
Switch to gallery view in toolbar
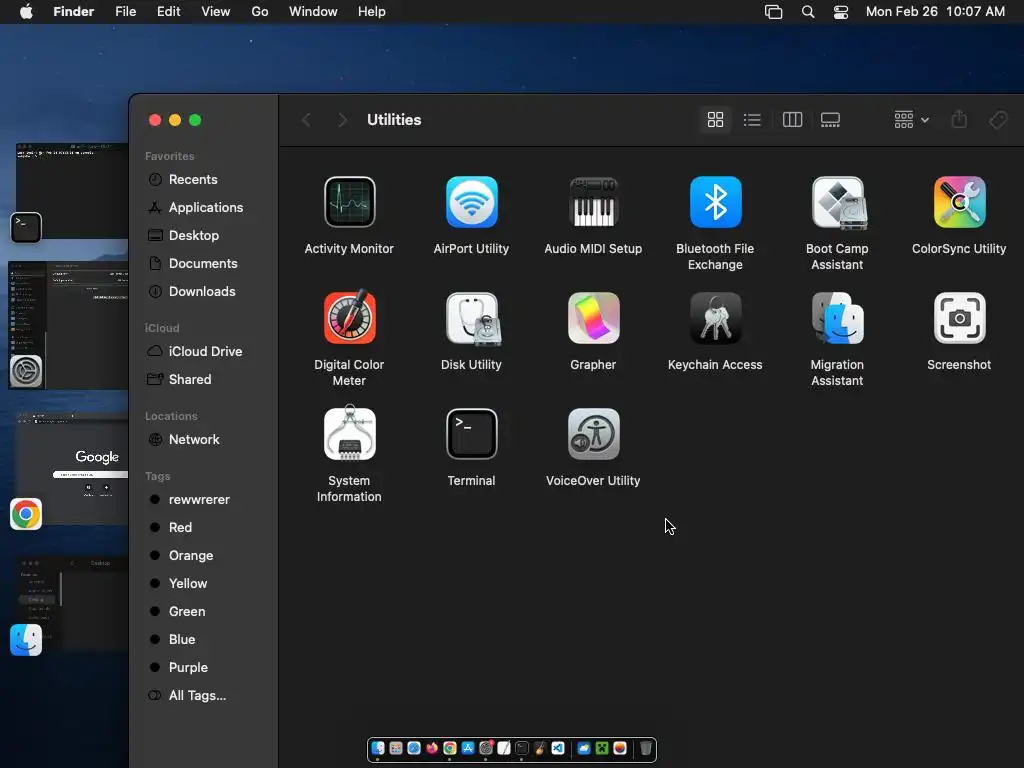click(x=830, y=120)
